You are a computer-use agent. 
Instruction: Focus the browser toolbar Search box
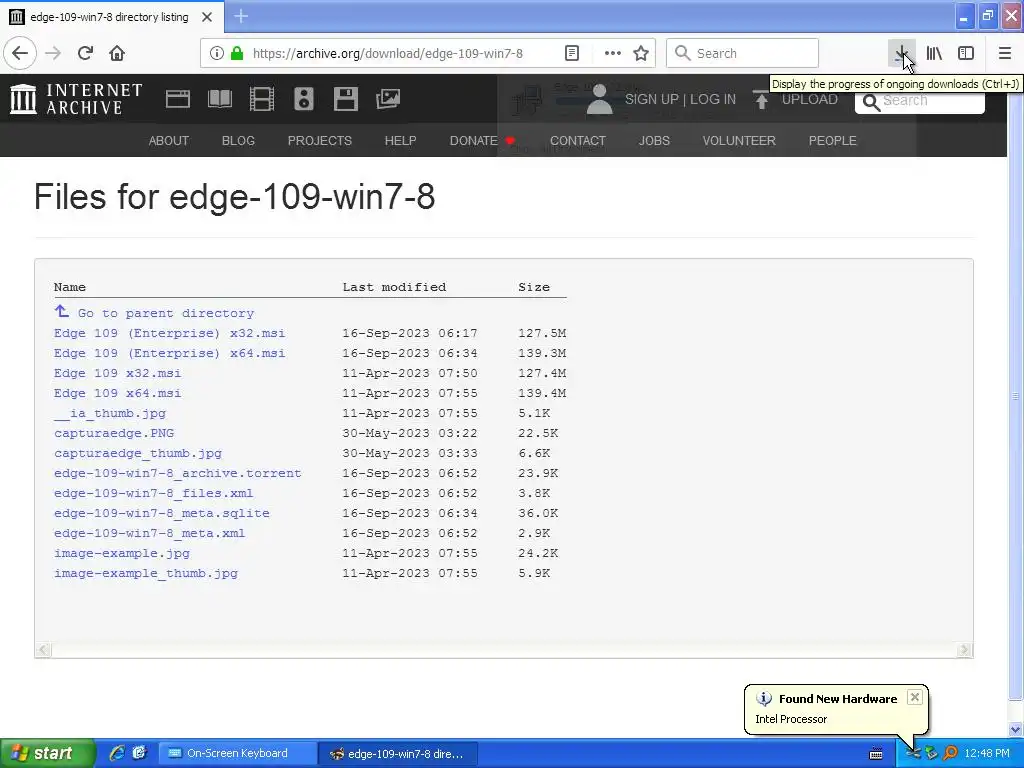pyautogui.click(x=743, y=53)
